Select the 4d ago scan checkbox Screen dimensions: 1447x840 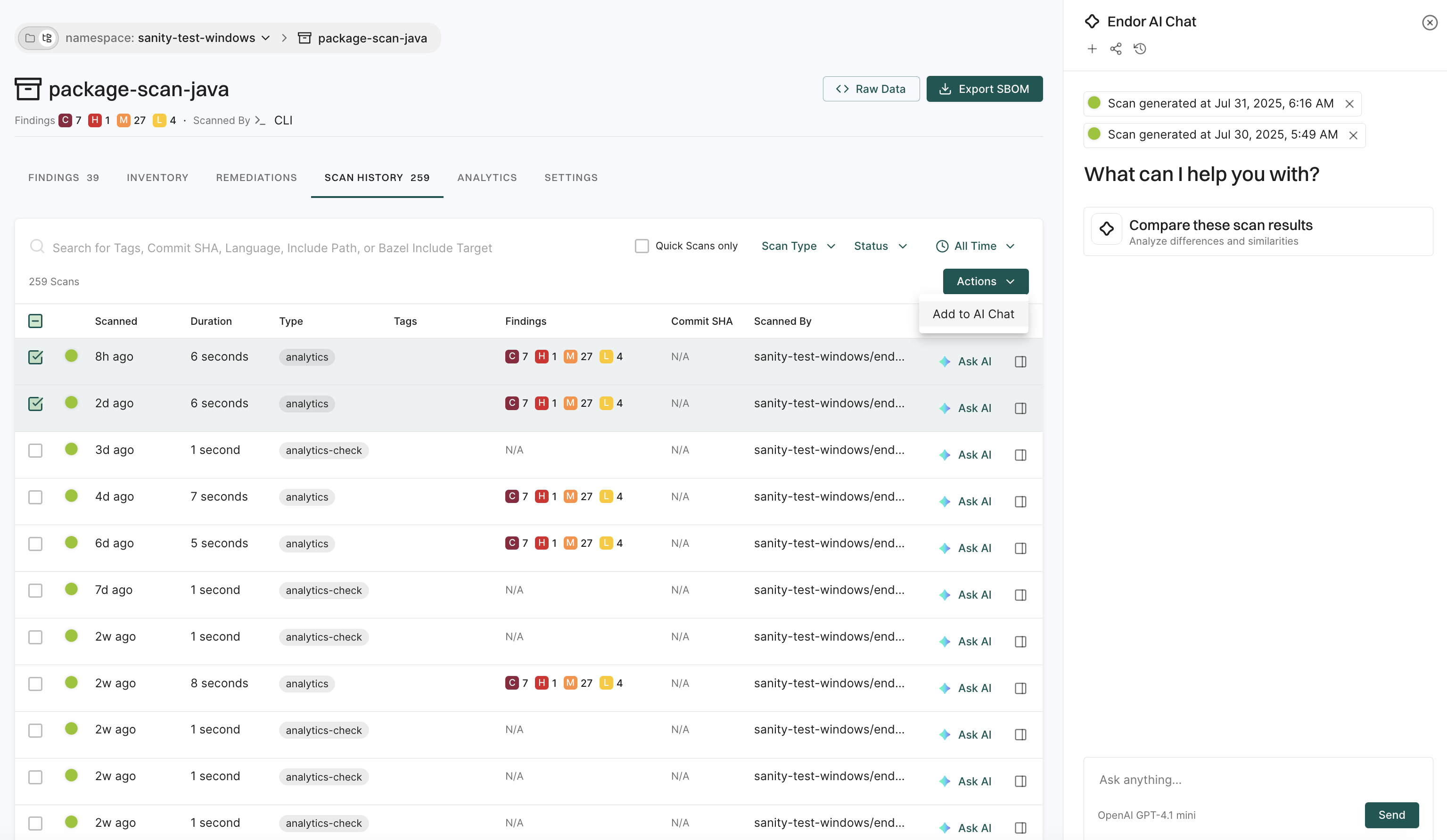(x=36, y=497)
